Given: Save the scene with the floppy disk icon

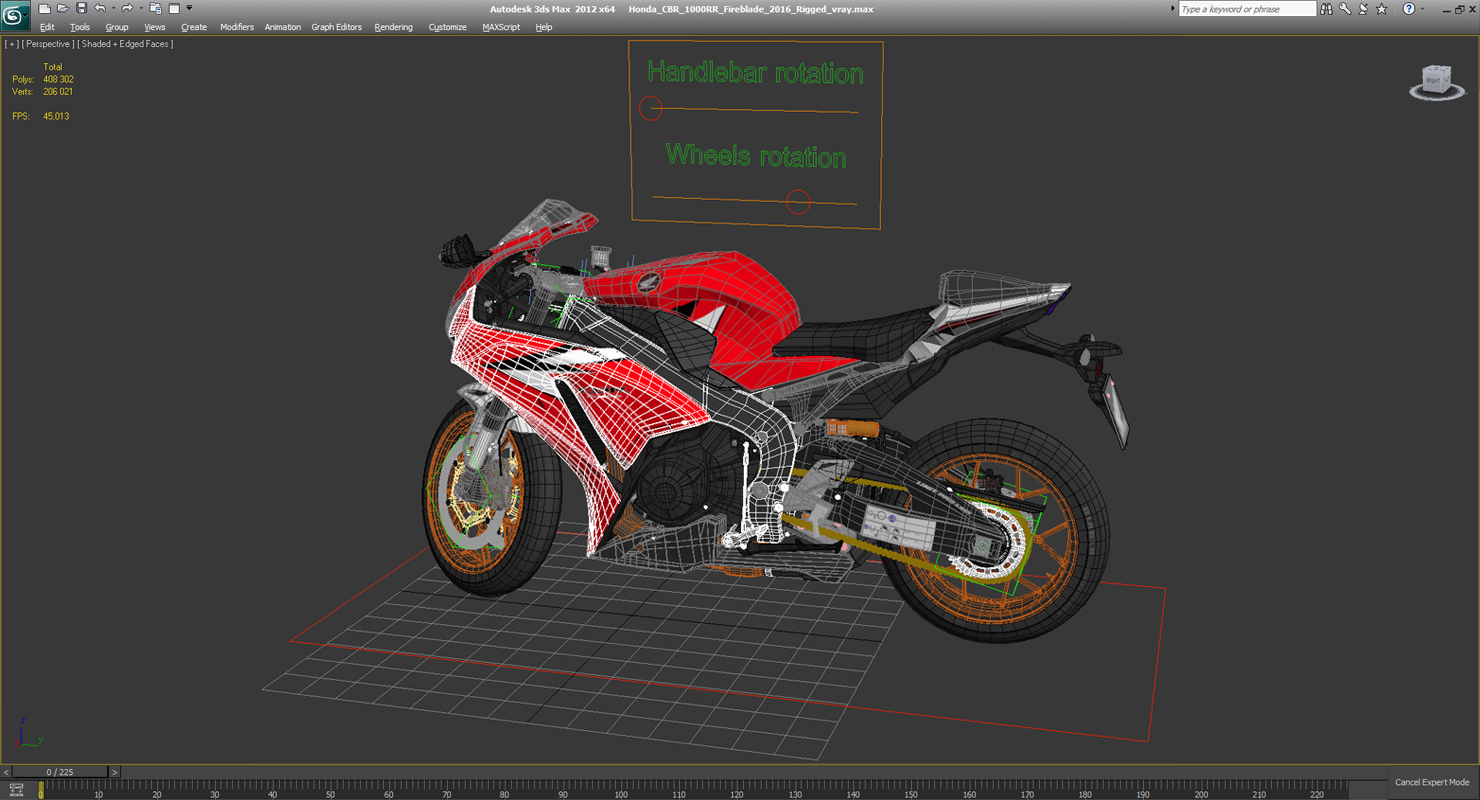Looking at the screenshot, I should click(81, 9).
